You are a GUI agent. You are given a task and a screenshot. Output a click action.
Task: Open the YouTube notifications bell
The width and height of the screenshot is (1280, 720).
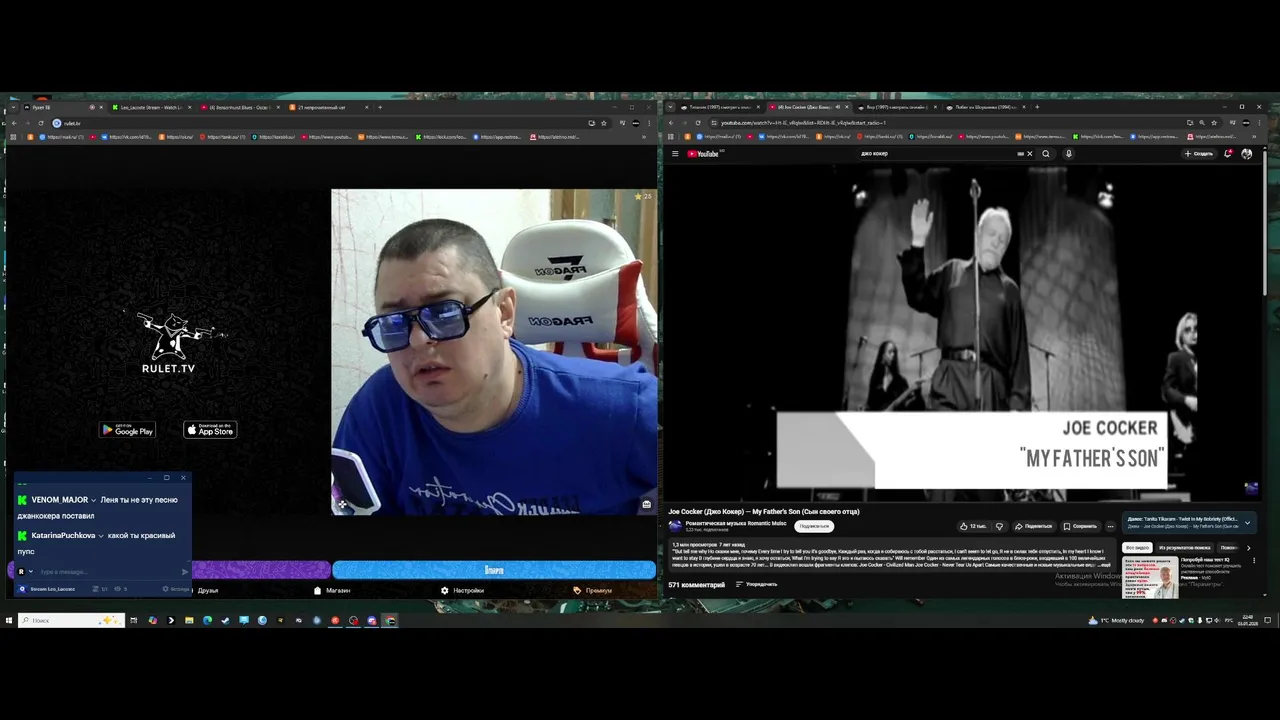click(1228, 154)
